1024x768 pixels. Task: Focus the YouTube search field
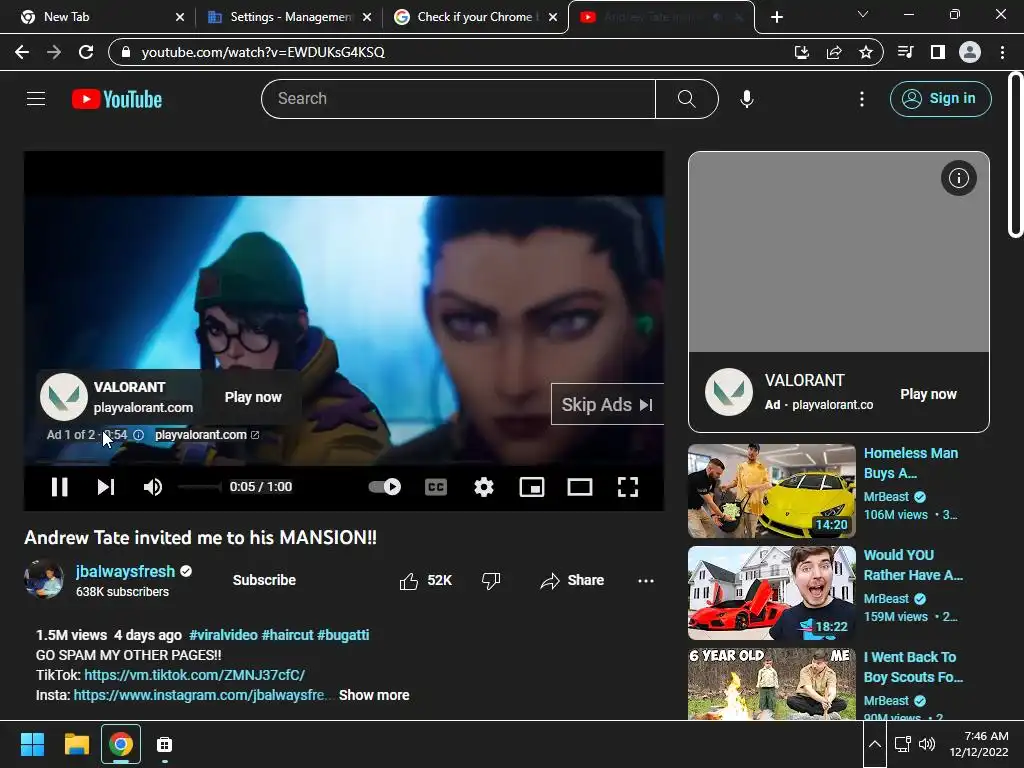(458, 99)
